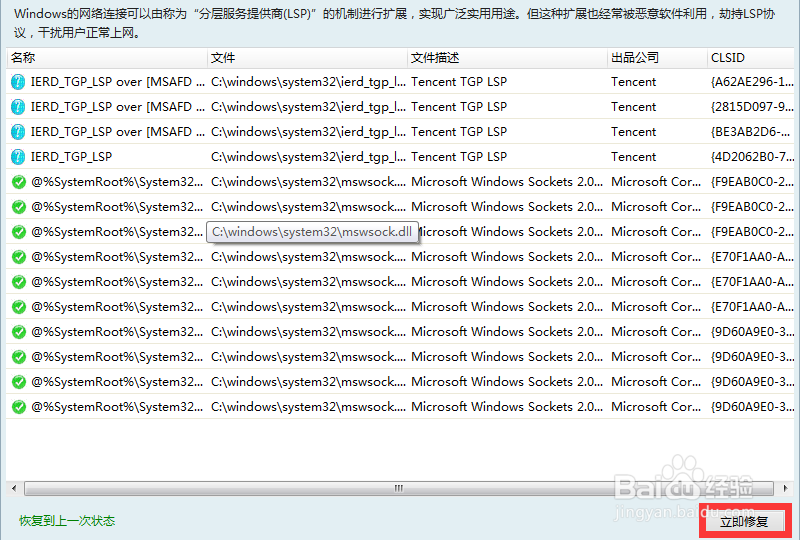Click green check icon in the row showing mswsock.dll tooltip
The height and width of the screenshot is (540, 800).
[x=19, y=232]
